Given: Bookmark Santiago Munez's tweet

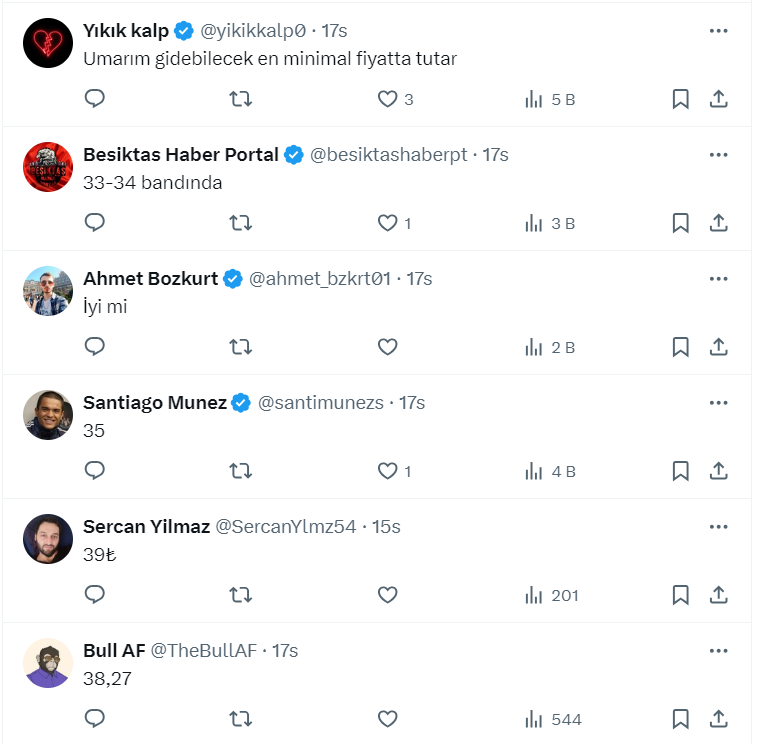Looking at the screenshot, I should click(x=680, y=471).
